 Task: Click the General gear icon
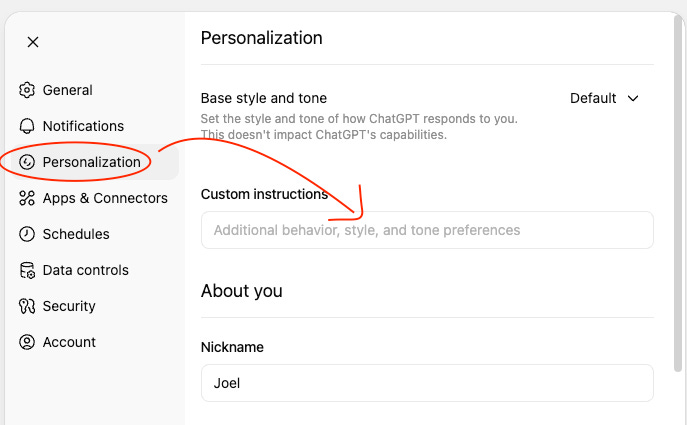(x=27, y=90)
